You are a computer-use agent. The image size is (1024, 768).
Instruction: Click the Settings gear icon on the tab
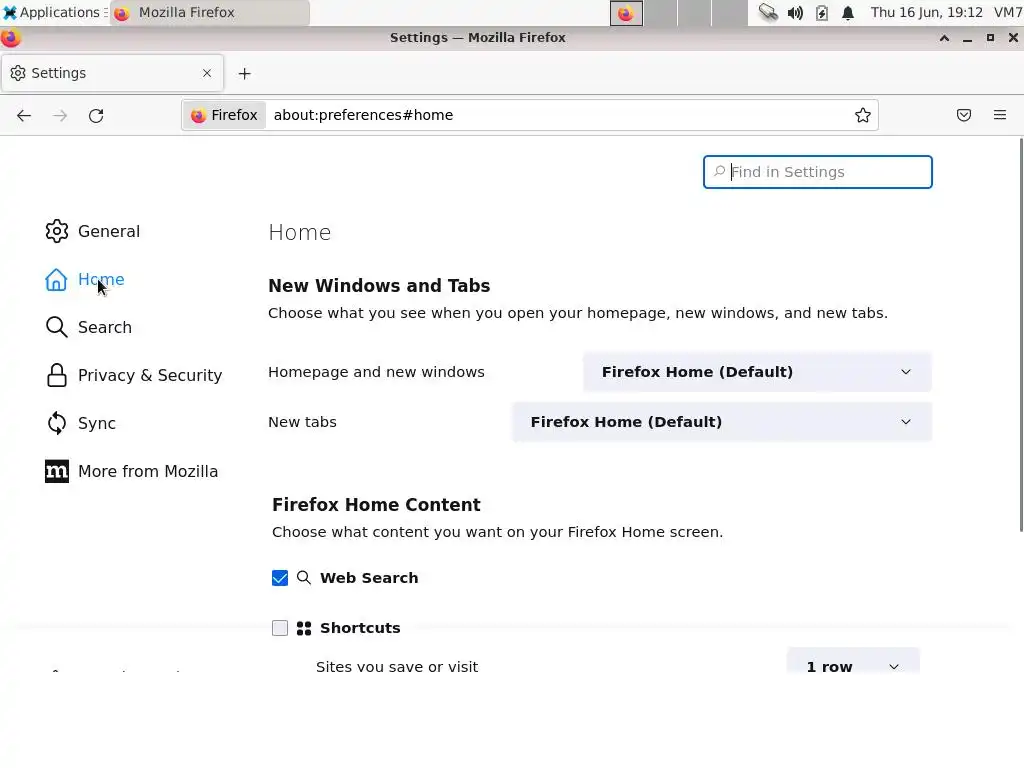[x=18, y=73]
